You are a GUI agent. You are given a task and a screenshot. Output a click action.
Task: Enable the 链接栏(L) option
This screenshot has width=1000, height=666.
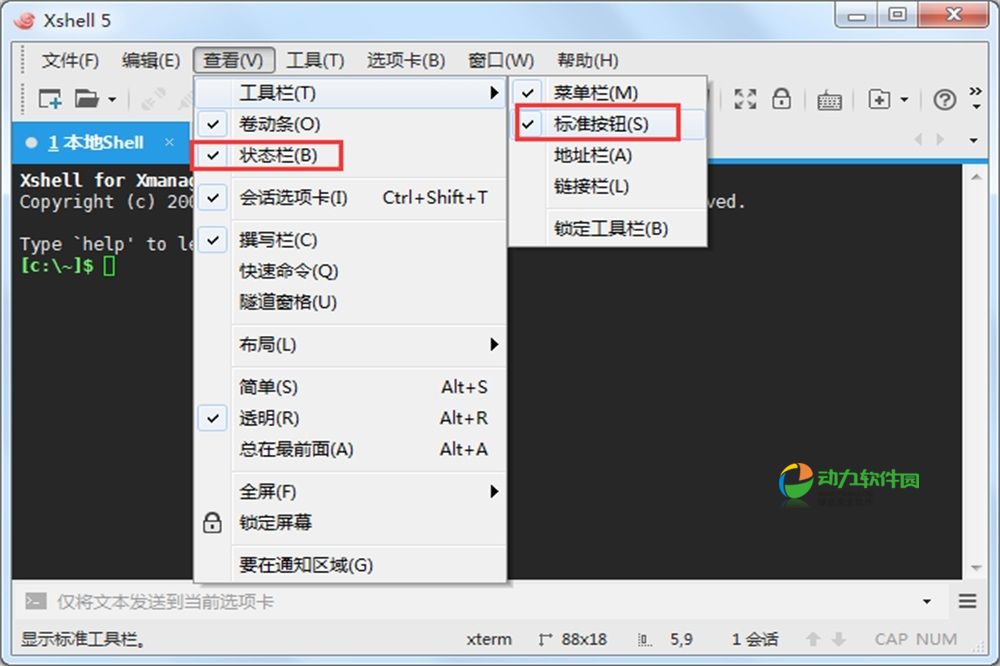pos(608,187)
